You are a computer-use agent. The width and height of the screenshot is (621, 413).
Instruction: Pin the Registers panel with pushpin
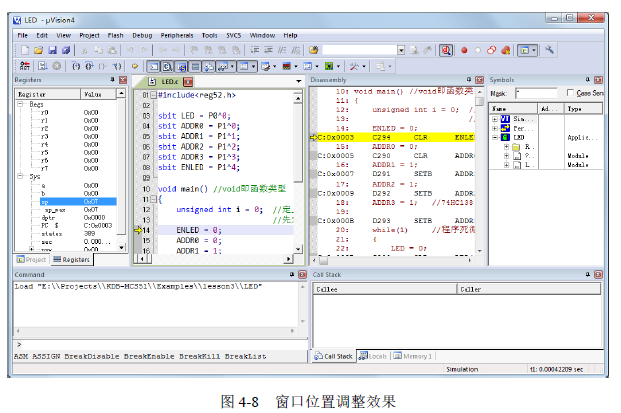[110, 79]
